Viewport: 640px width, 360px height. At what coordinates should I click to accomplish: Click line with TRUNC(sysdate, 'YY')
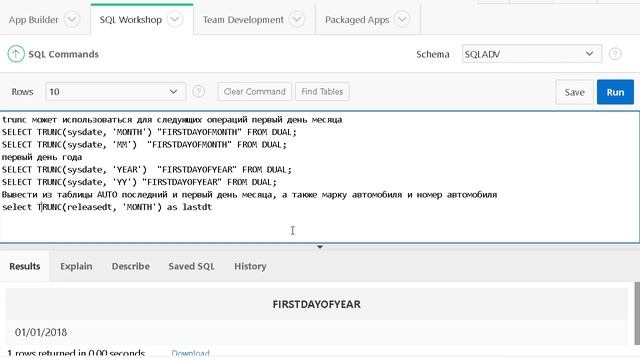[x=139, y=182]
